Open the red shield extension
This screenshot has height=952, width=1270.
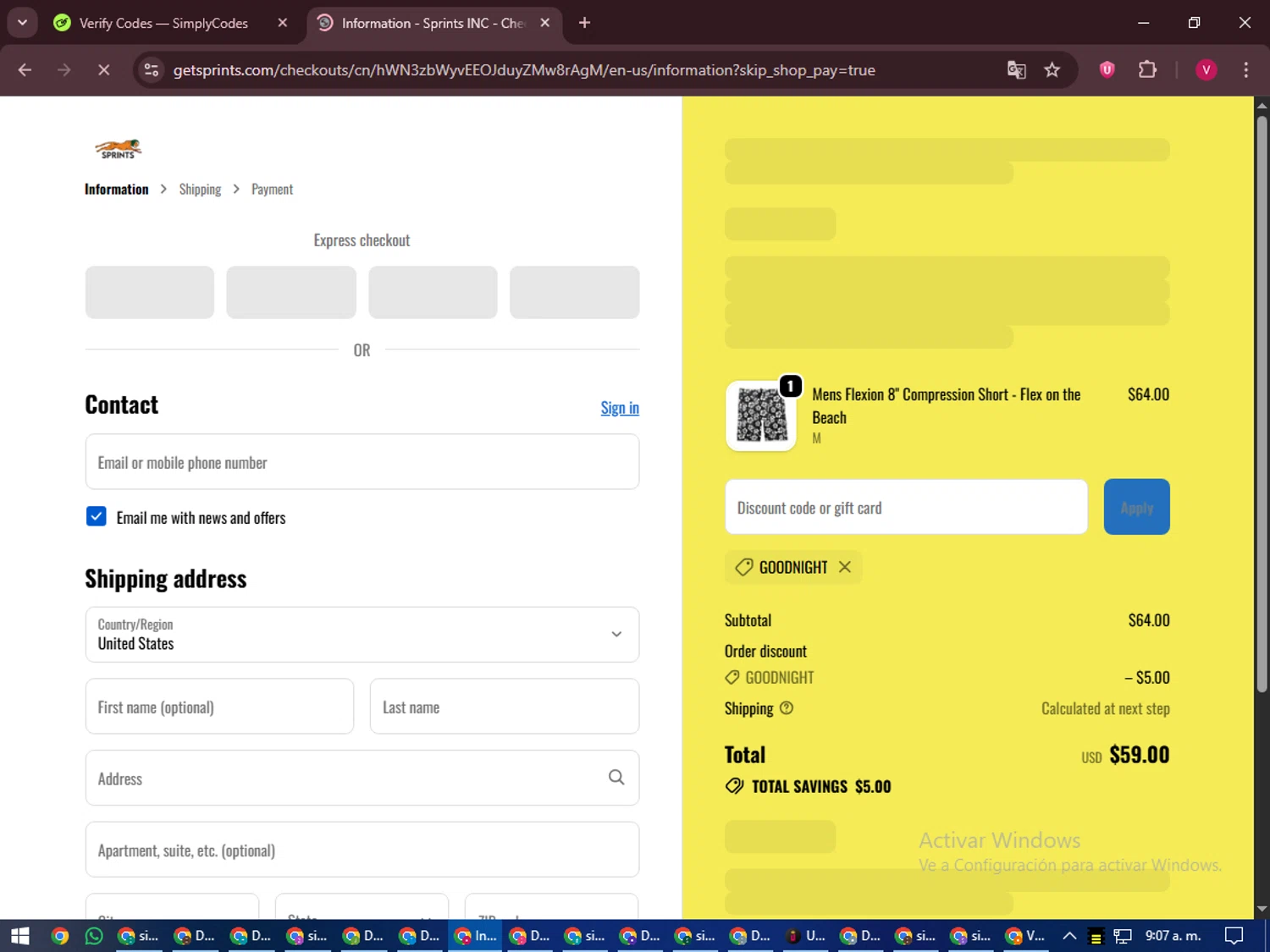pyautogui.click(x=1107, y=70)
